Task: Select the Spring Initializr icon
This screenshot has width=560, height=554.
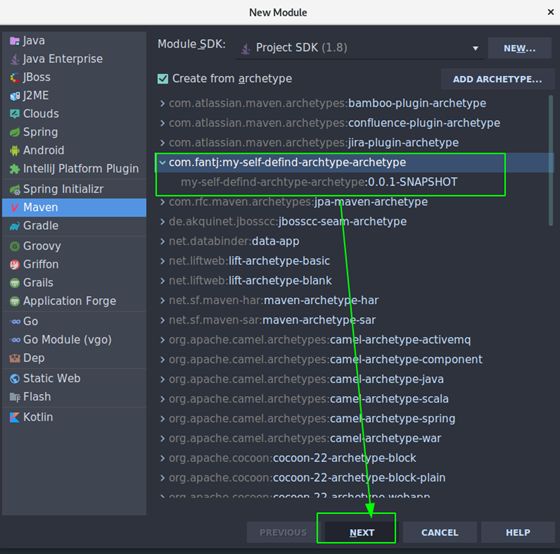Action: (x=15, y=189)
